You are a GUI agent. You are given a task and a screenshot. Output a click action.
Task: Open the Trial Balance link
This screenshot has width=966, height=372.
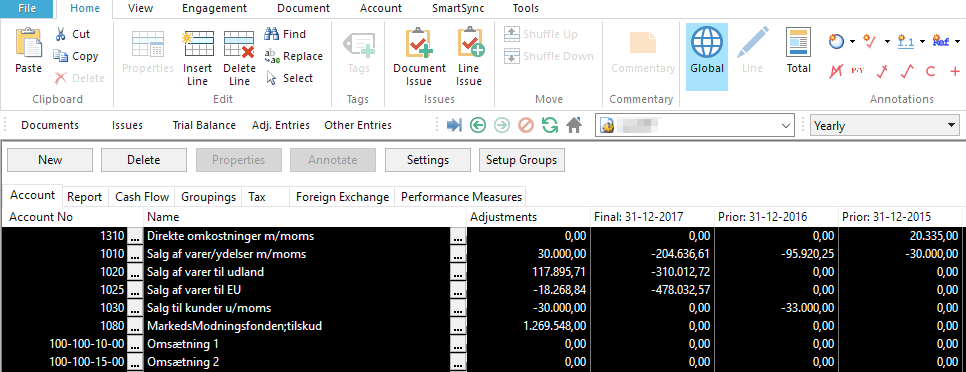point(204,126)
